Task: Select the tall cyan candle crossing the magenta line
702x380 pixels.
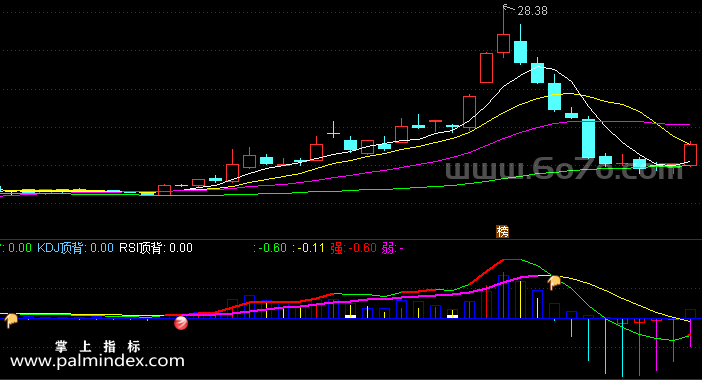Action: click(x=588, y=138)
